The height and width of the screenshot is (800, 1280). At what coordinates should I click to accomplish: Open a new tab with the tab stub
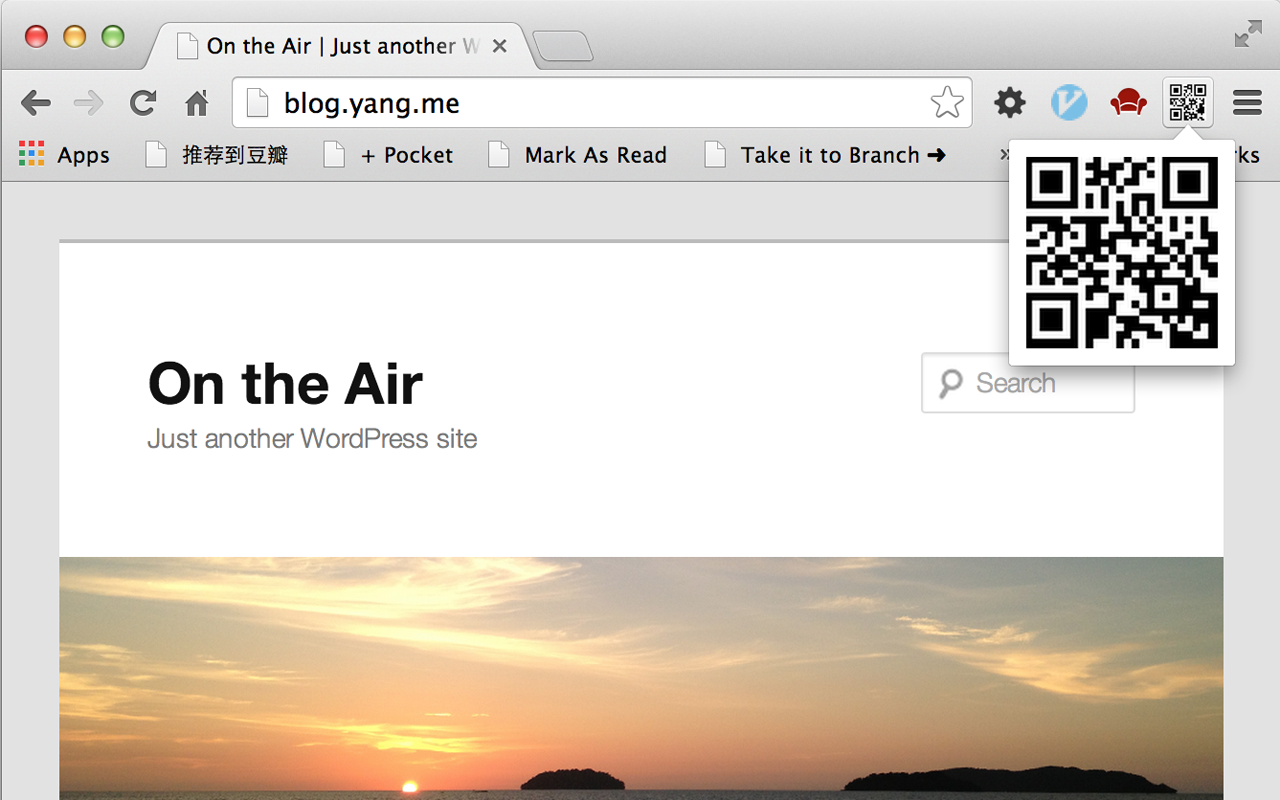(563, 44)
